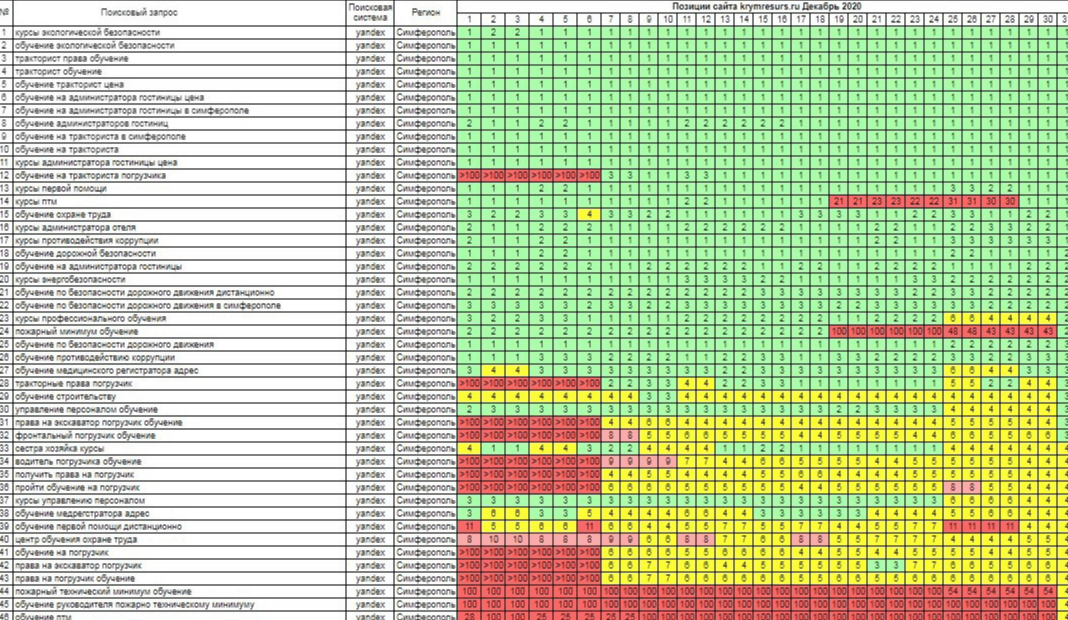
Task: Select the 'Регион' column header
Action: tap(426, 12)
